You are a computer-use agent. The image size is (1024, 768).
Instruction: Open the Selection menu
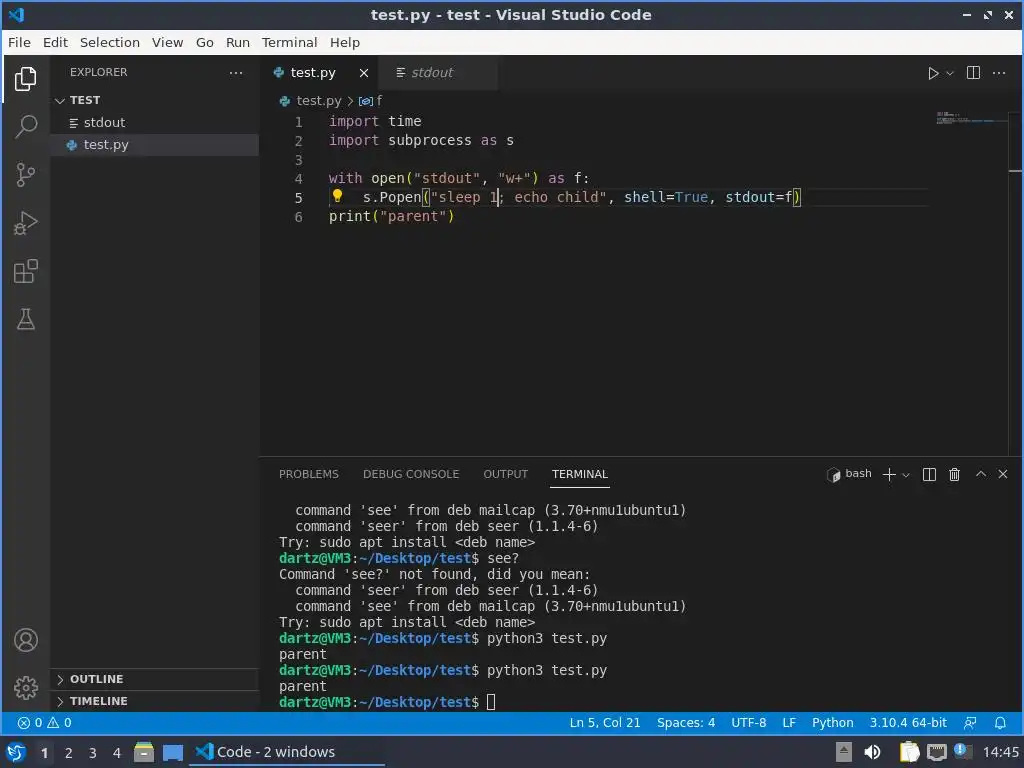110,42
